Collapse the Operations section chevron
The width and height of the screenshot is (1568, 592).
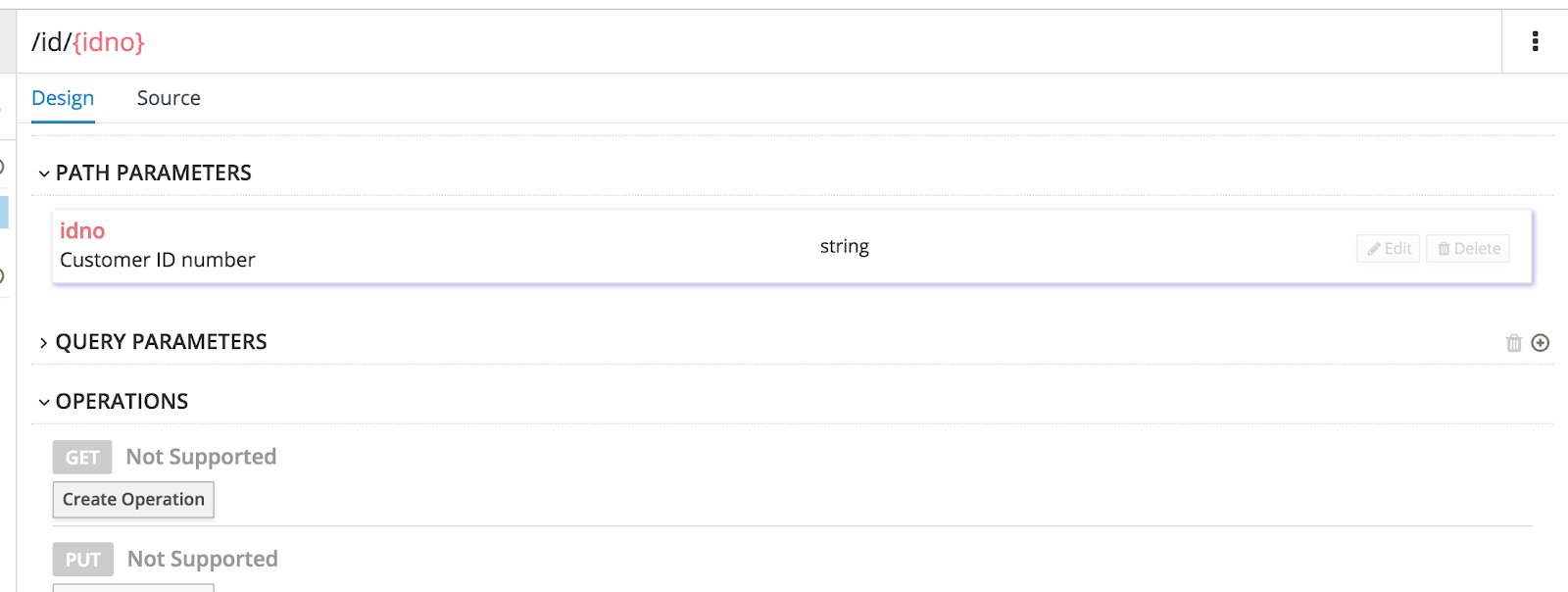[44, 402]
